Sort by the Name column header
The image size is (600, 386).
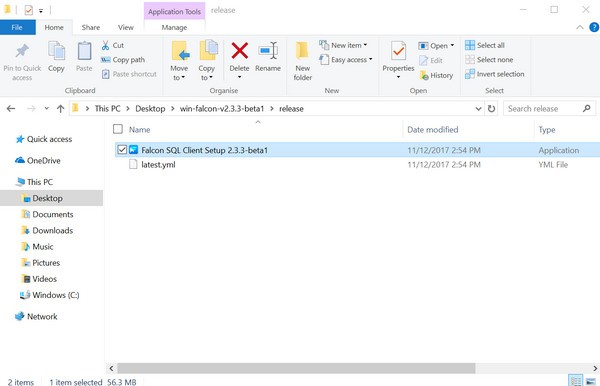pyautogui.click(x=139, y=130)
